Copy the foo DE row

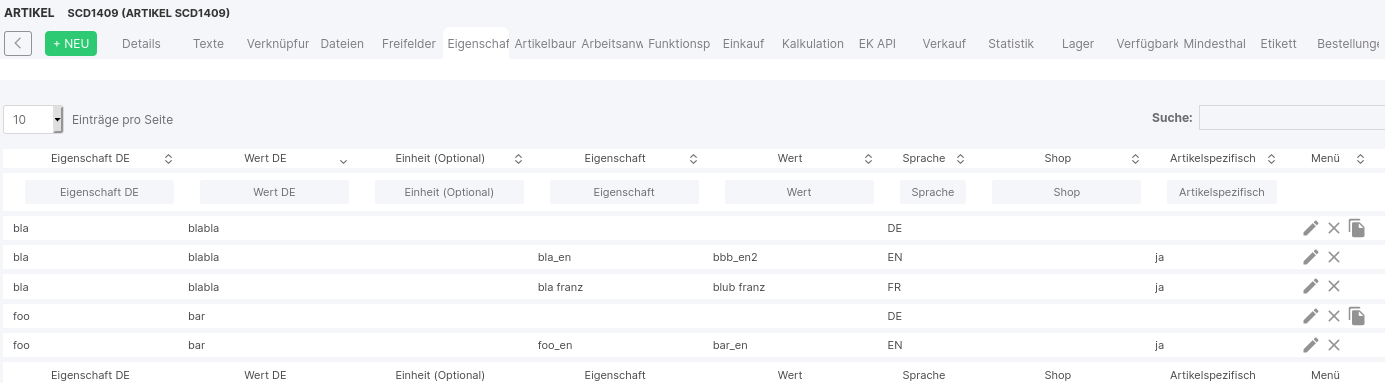pos(1357,316)
